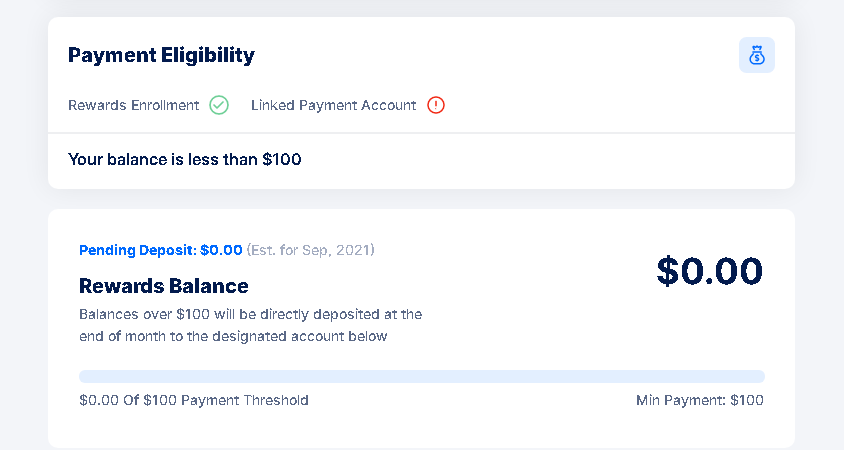Screen dimensions: 844x450
Task: Click the Rewards Balance heading
Action: point(164,286)
